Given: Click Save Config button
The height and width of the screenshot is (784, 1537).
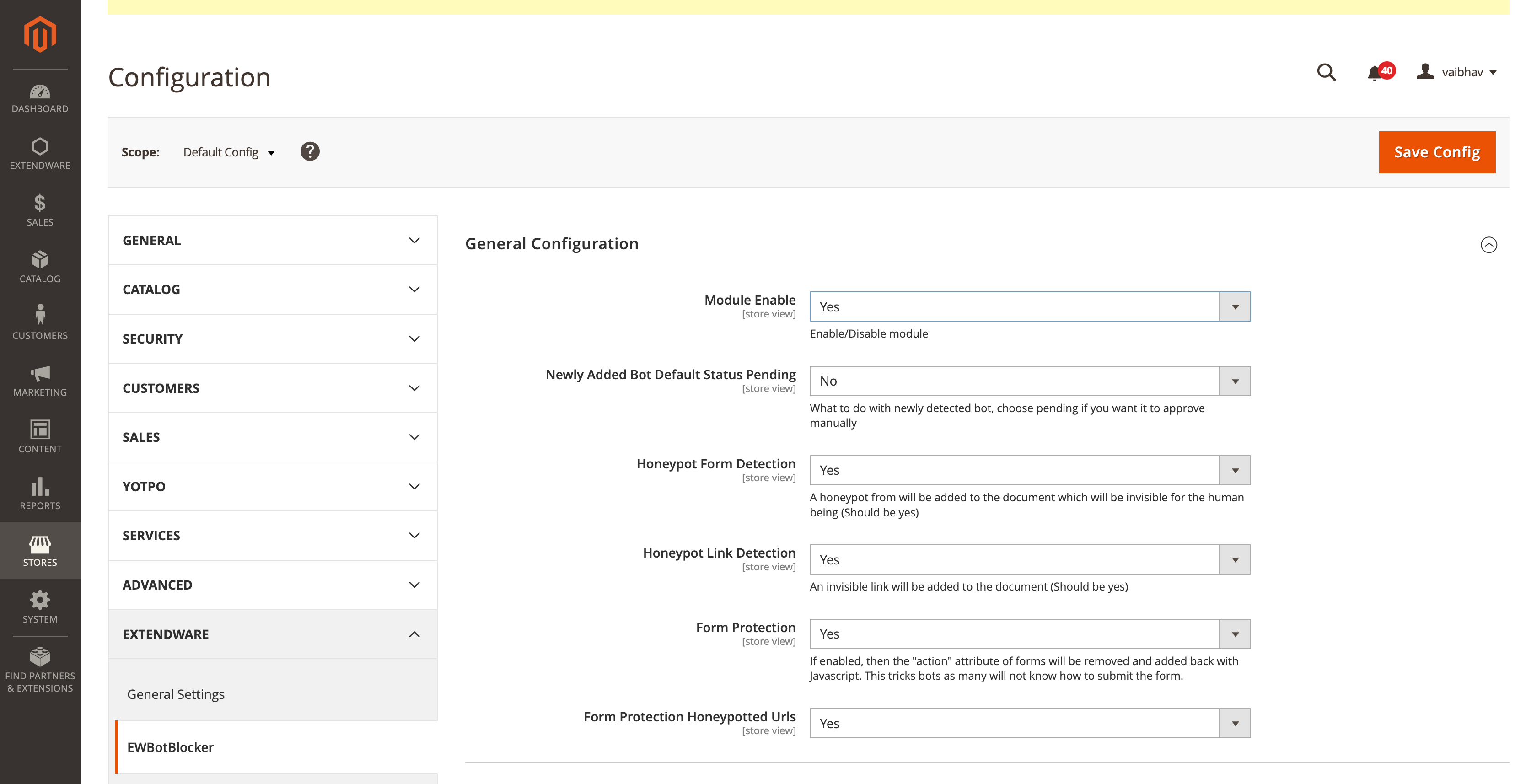Looking at the screenshot, I should tap(1437, 152).
